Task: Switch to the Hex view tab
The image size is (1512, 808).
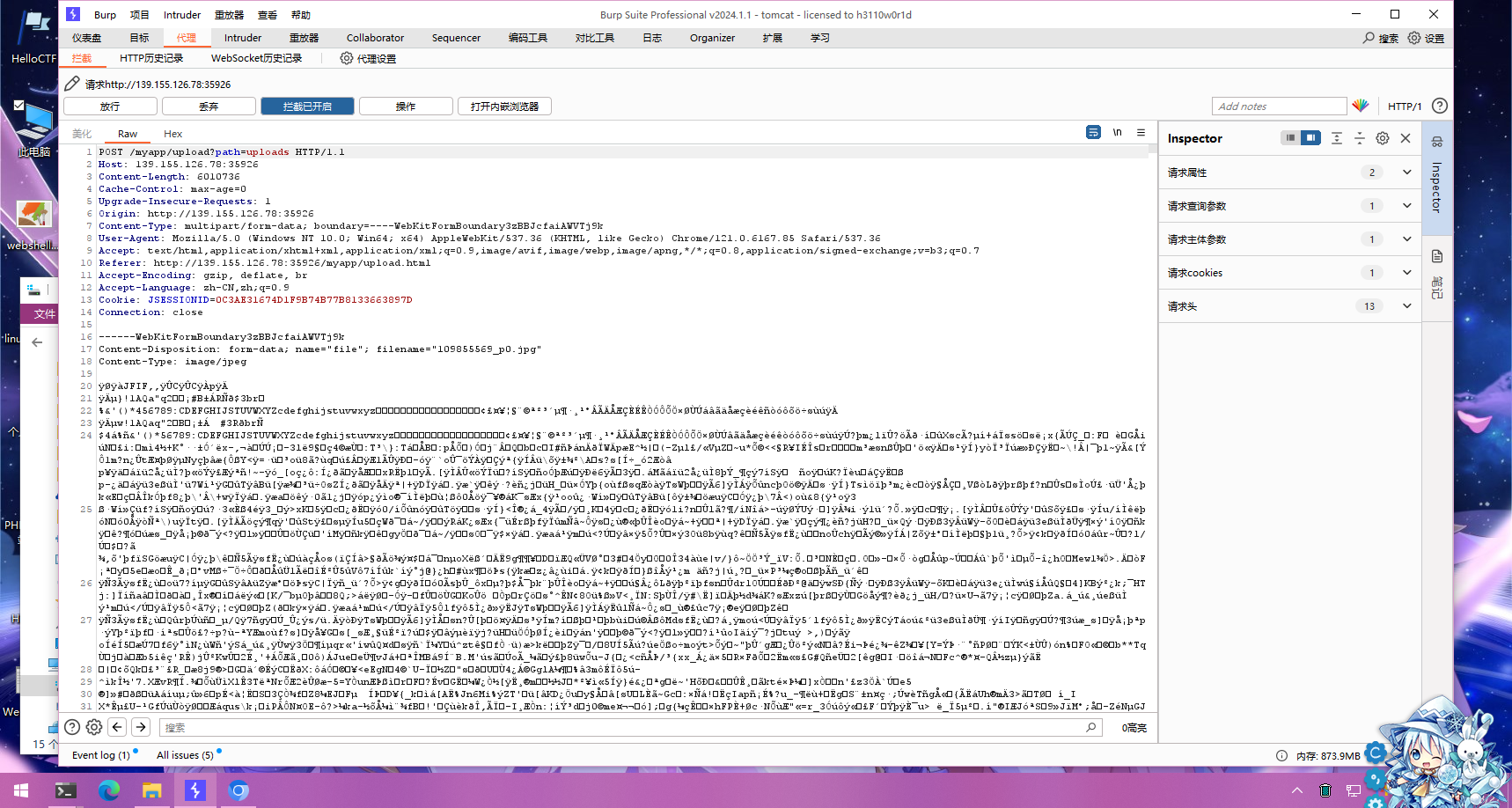Action: coord(172,134)
